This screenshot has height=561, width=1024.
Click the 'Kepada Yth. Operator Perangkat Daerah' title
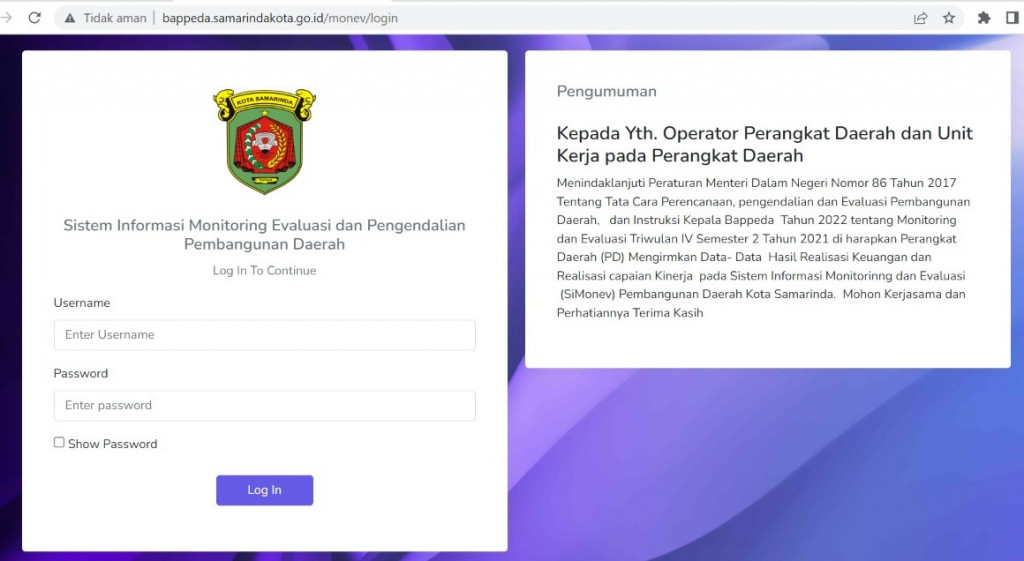coord(765,144)
